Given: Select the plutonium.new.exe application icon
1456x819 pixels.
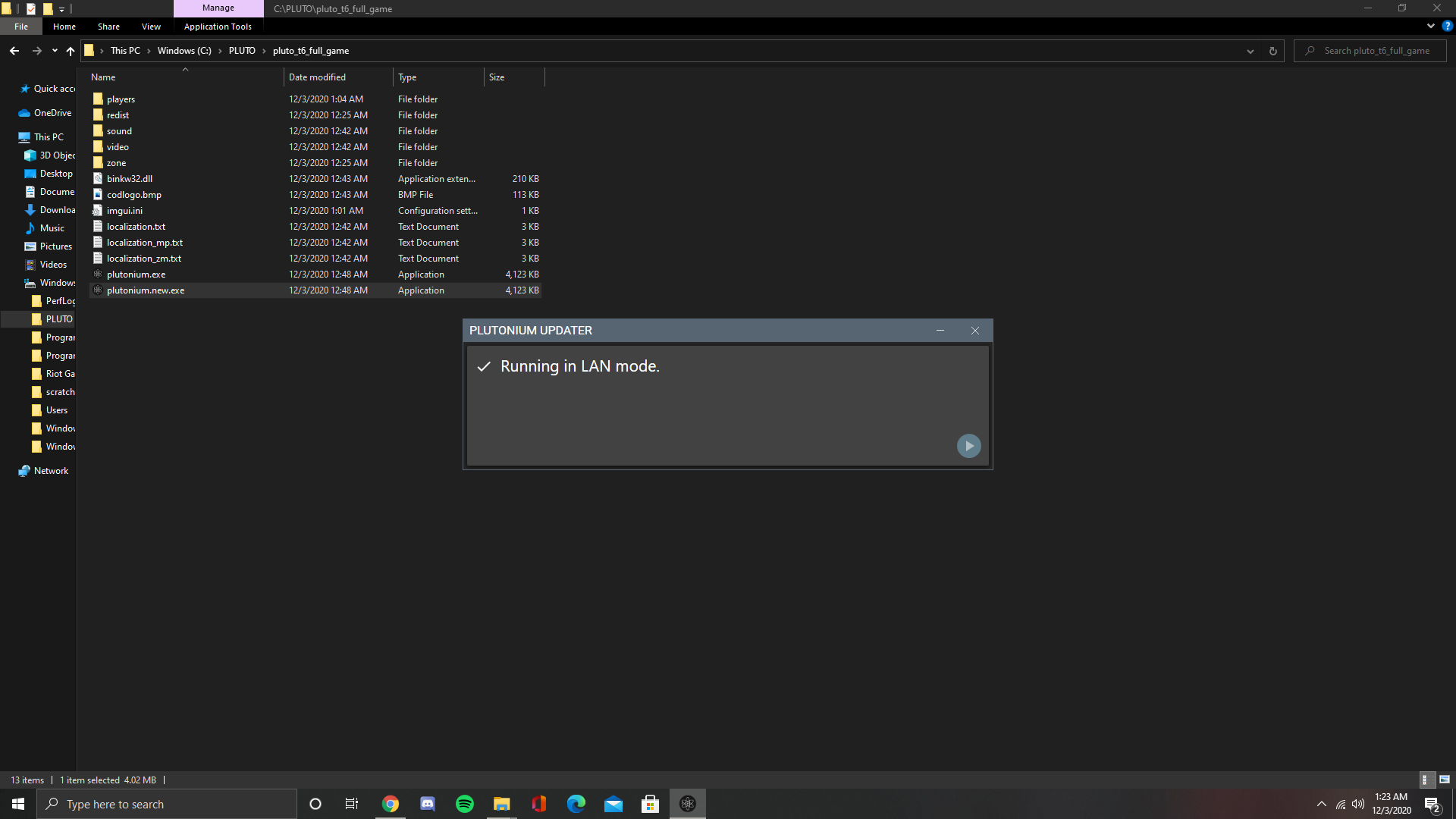Looking at the screenshot, I should [x=98, y=290].
